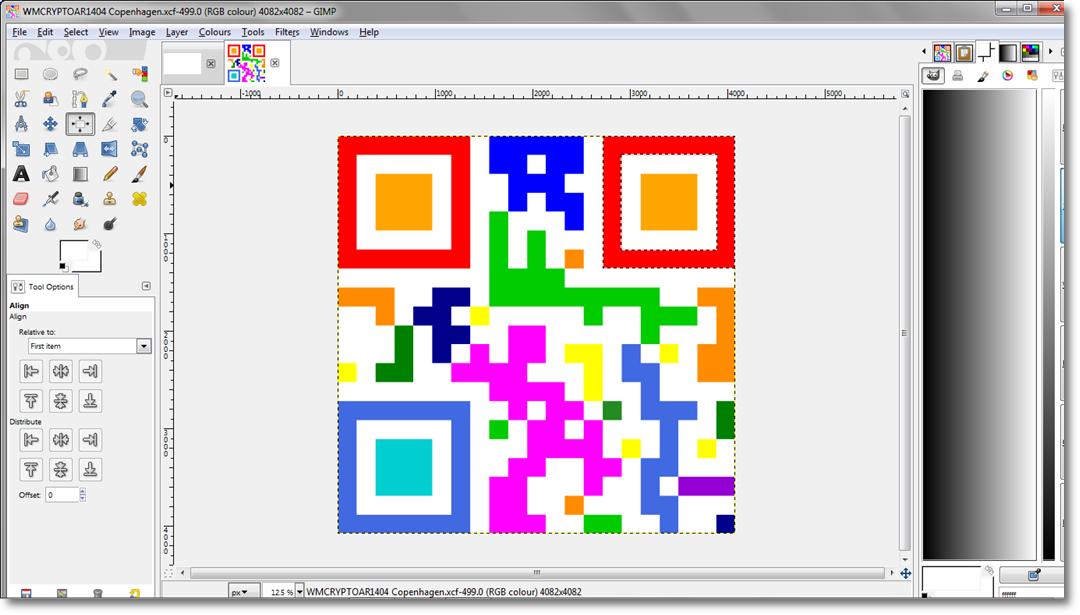Open the Layer menu
Image resolution: width=1080 pixels, height=615 pixels.
177,32
